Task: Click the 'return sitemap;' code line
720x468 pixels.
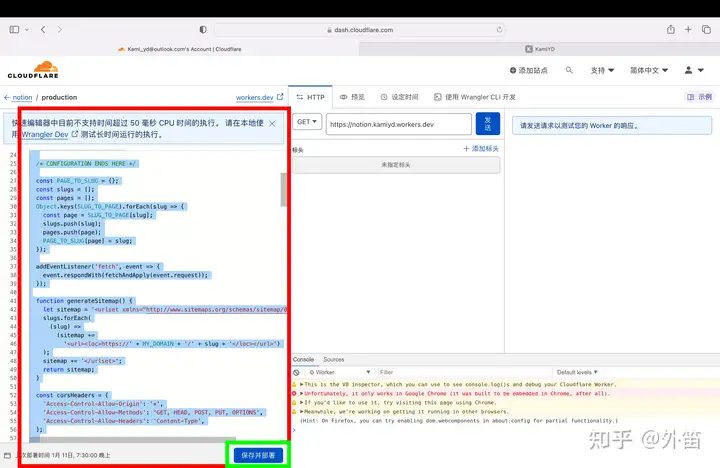Action: pyautogui.click(x=68, y=370)
